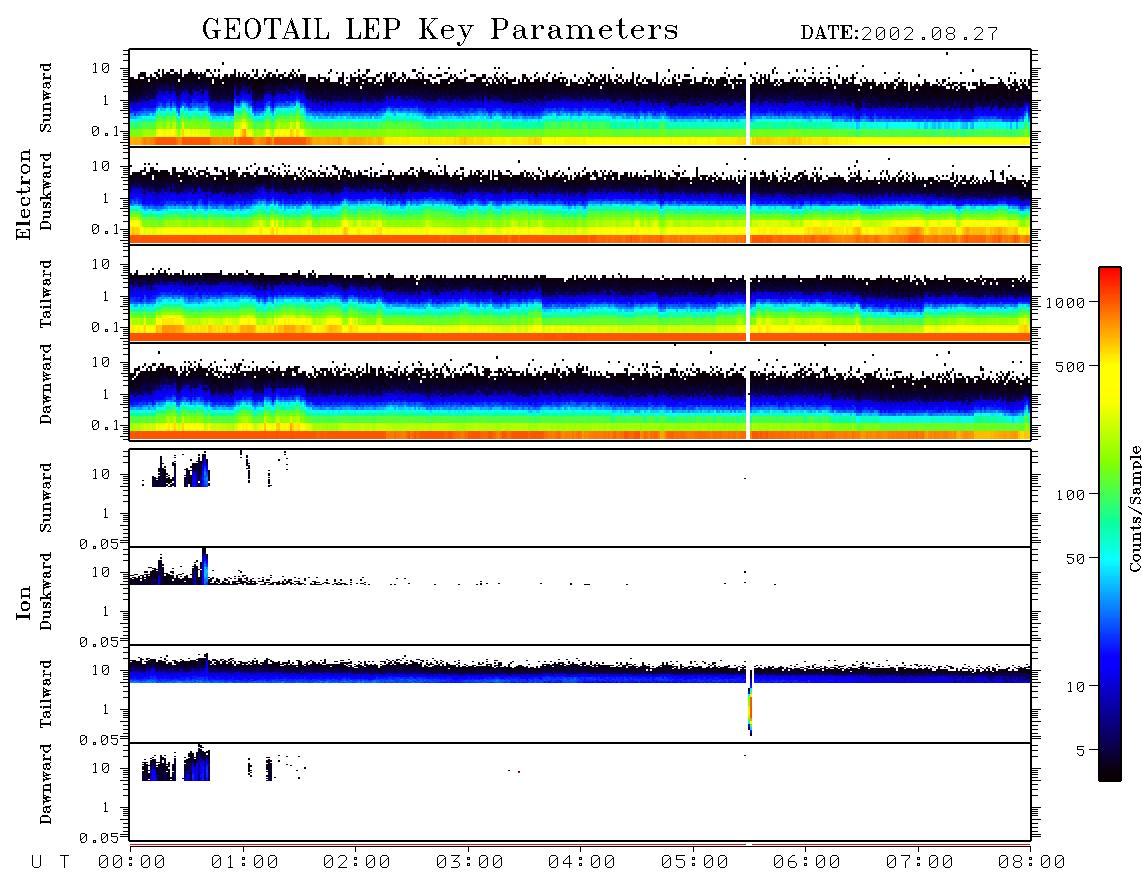The width and height of the screenshot is (1142, 880).
Task: Select the Electron 'Sunward' panel label
Action: [x=46, y=98]
